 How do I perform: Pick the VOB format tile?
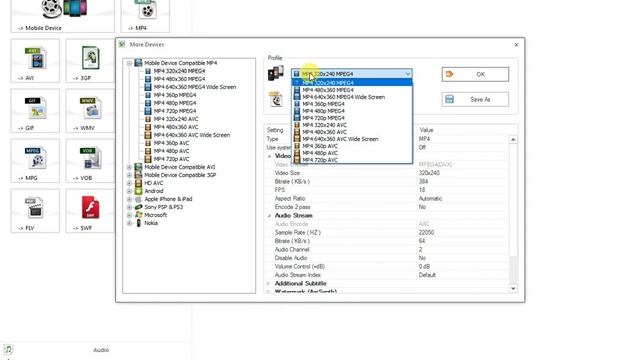(90, 161)
